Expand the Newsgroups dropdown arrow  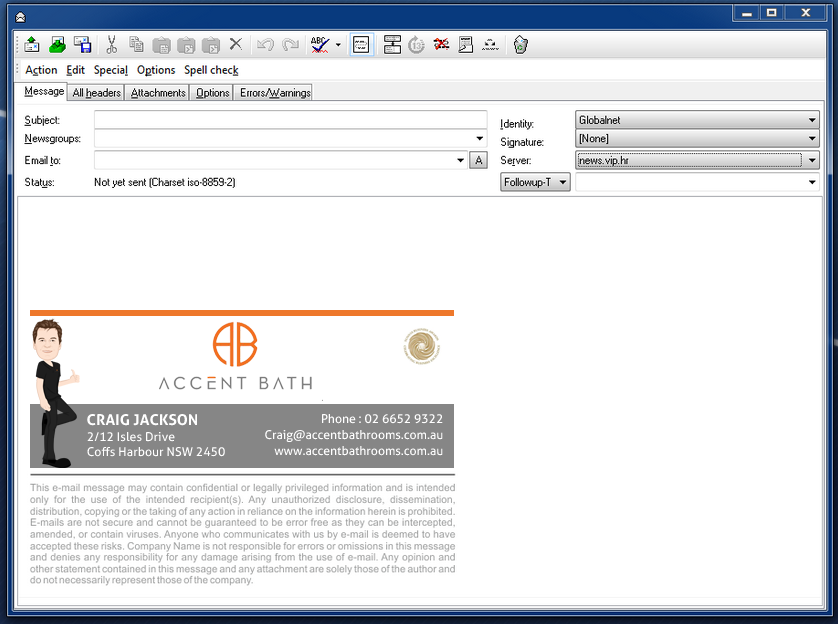(479, 139)
